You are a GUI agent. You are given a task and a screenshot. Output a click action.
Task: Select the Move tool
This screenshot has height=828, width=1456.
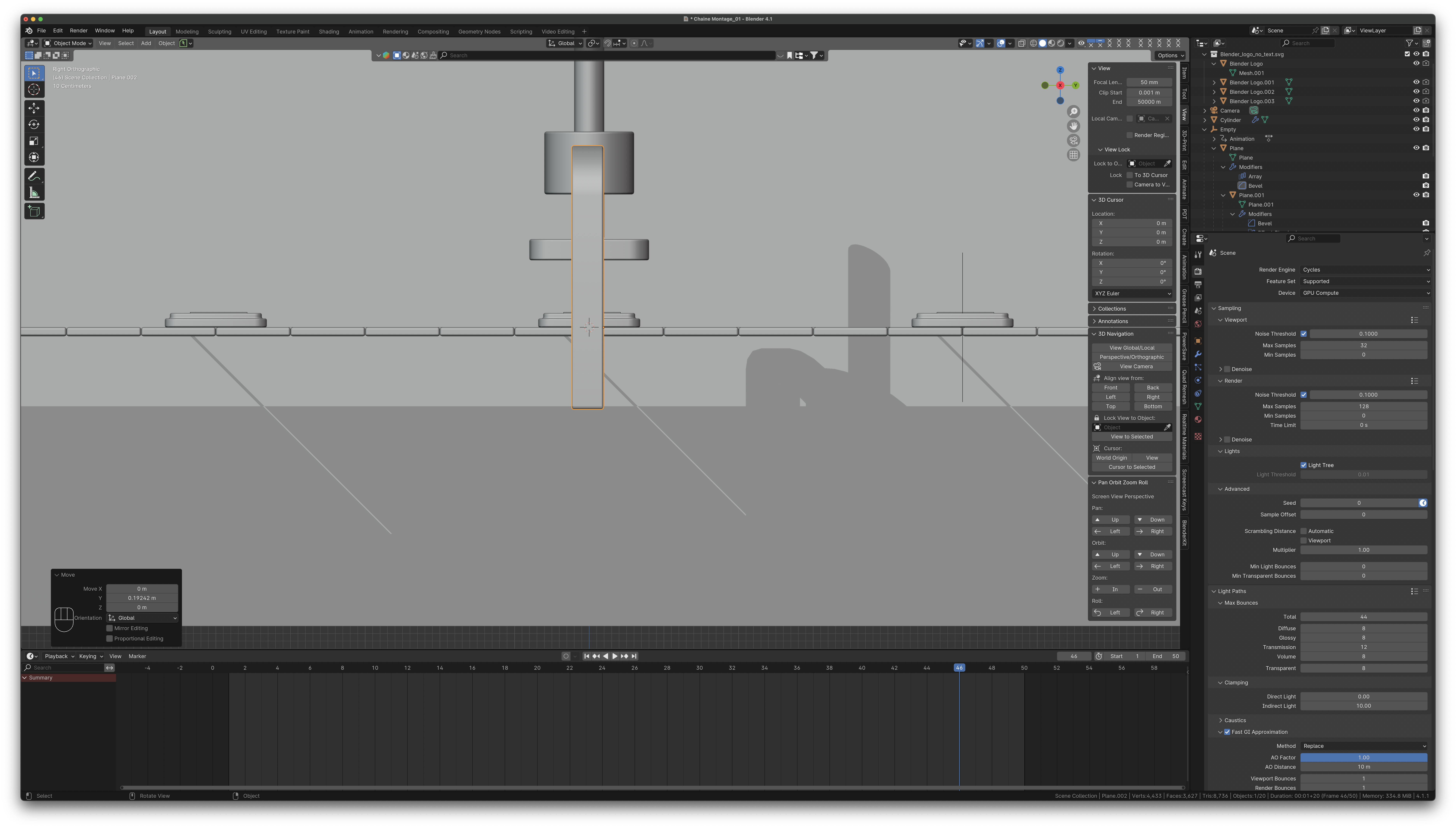34,108
